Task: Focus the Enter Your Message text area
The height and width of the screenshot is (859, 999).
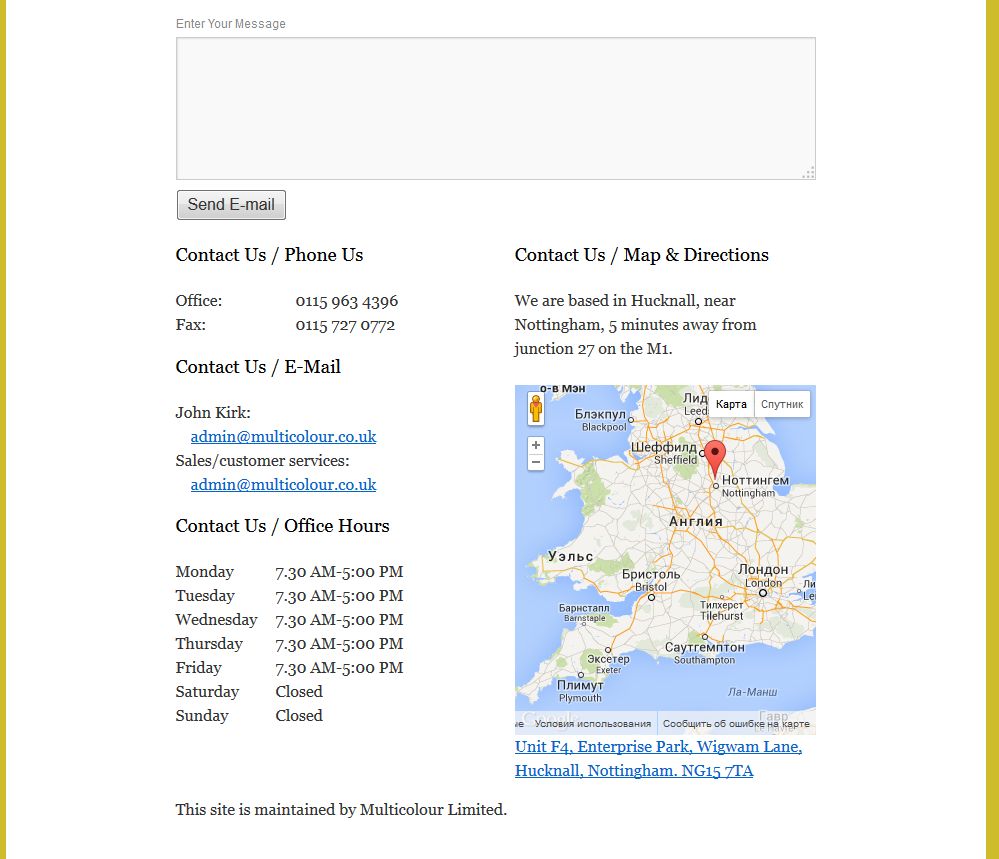Action: (495, 109)
